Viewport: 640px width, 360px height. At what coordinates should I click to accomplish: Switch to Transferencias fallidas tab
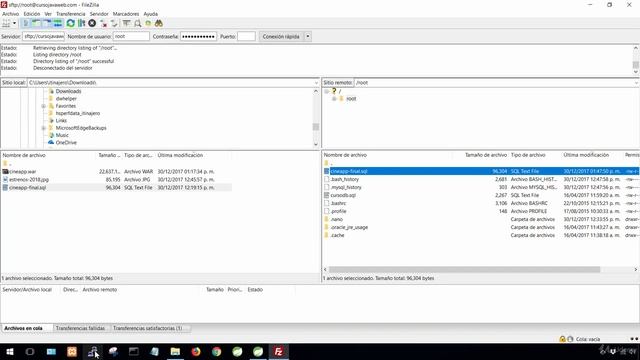coord(80,328)
